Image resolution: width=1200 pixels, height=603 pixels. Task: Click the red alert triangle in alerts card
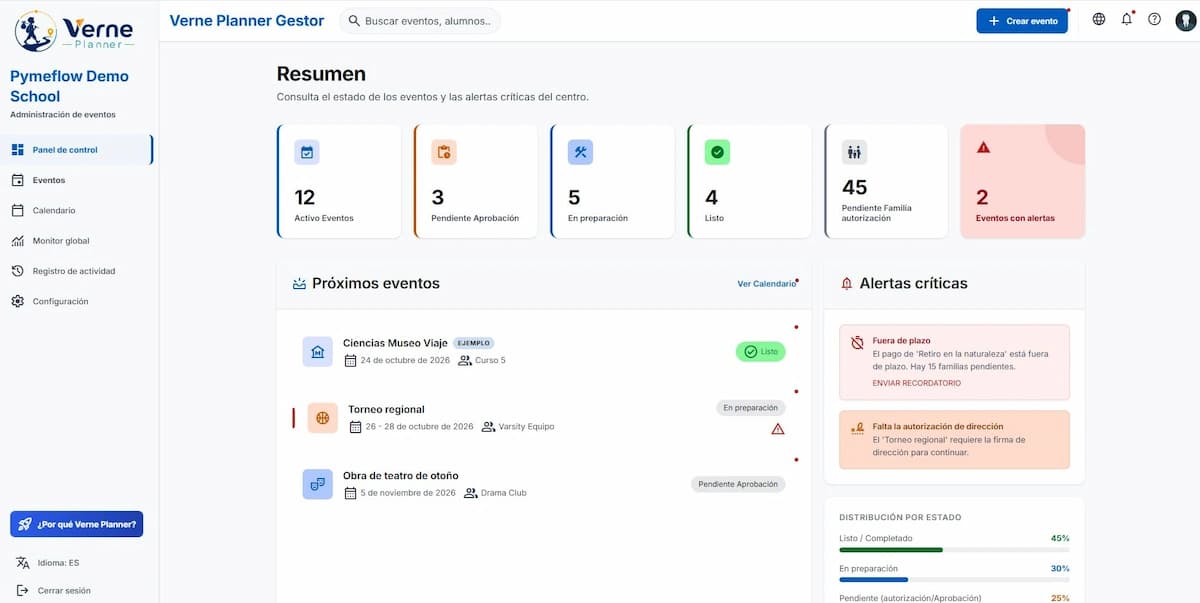pos(983,148)
